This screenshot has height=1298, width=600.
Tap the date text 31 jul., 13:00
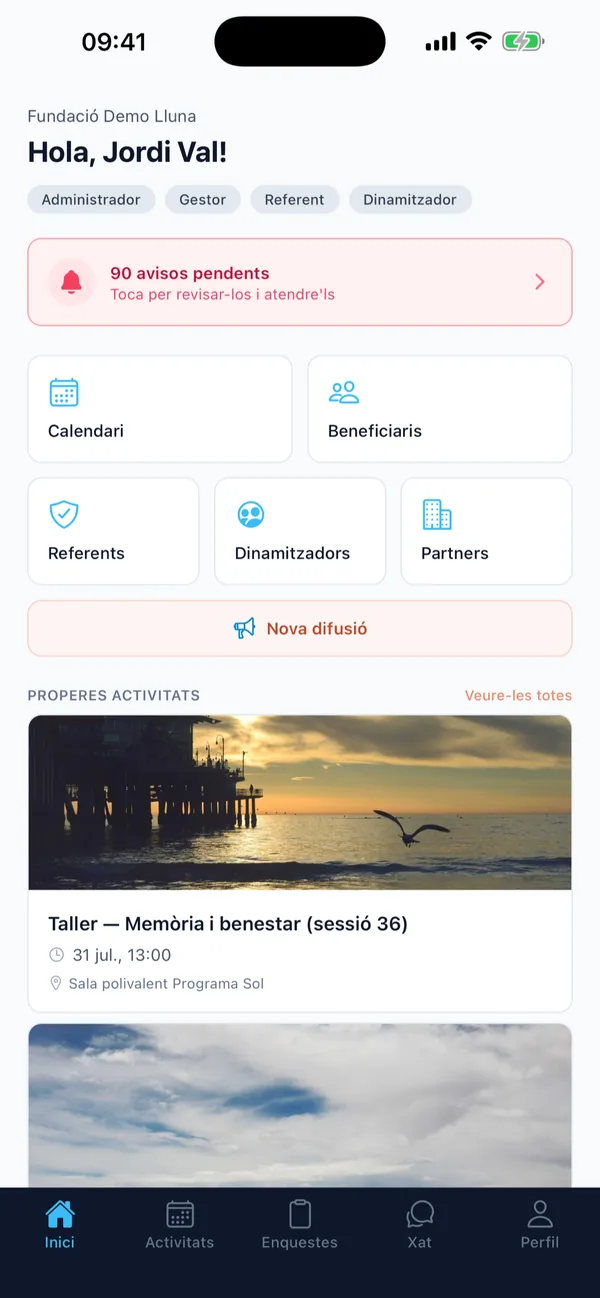(122, 955)
